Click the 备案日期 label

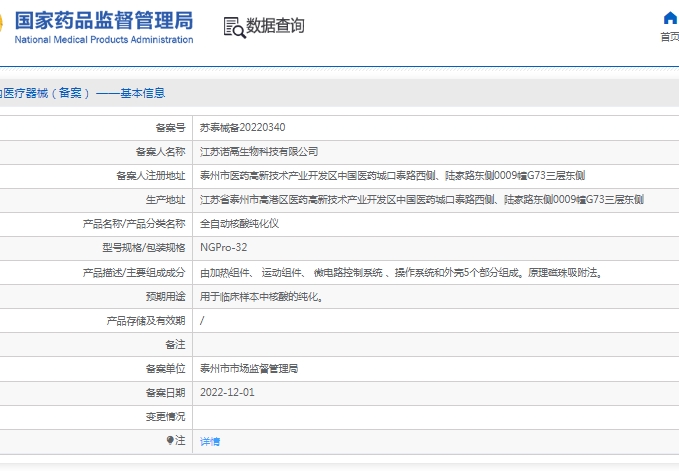(165, 393)
